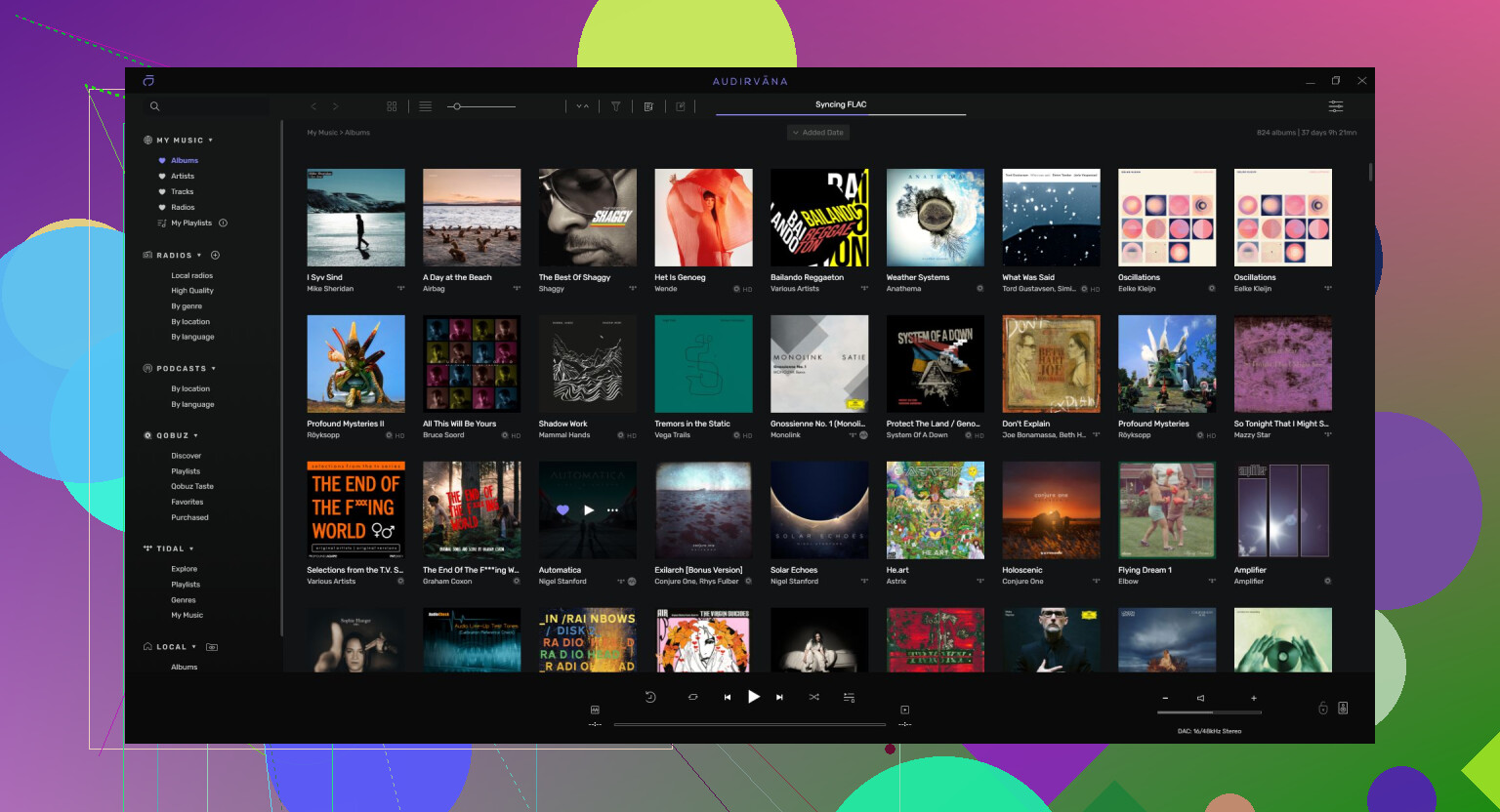Toggle shuffle playback mode
Image resolution: width=1500 pixels, height=812 pixels.
813,698
